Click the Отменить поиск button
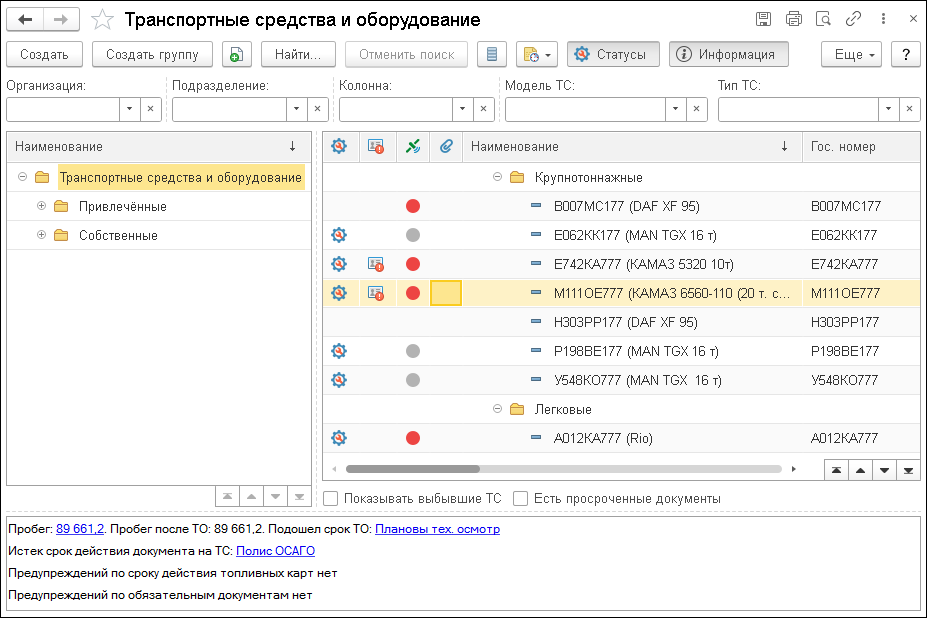Screen dimensions: 927x618 click(407, 54)
